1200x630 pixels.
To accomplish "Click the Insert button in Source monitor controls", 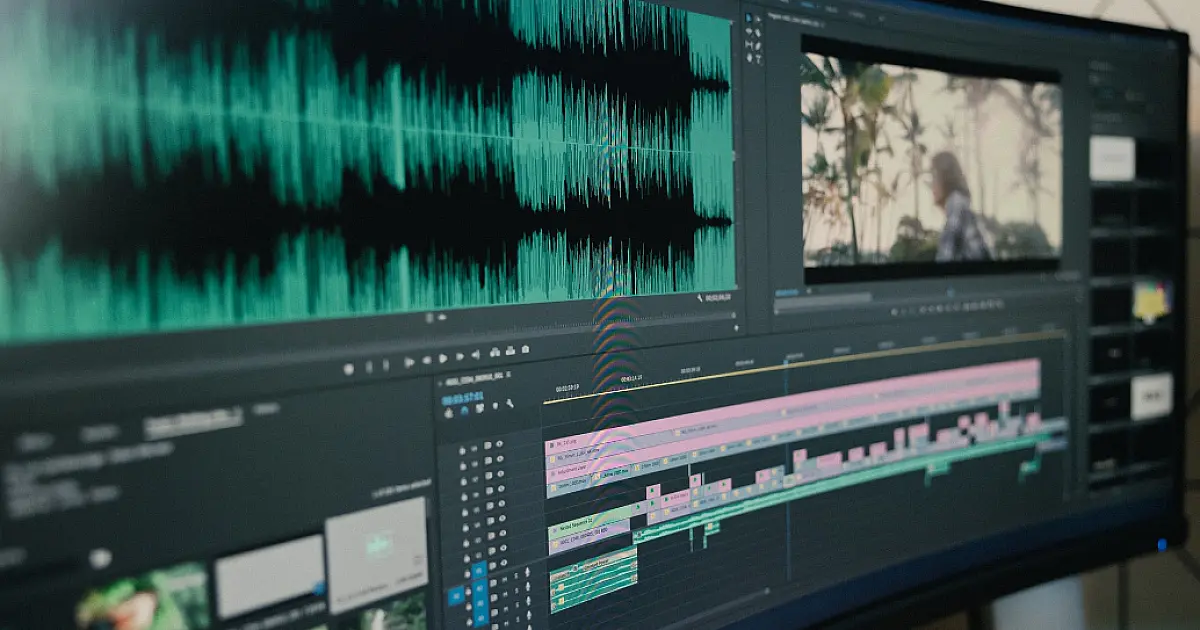I will click(x=493, y=352).
